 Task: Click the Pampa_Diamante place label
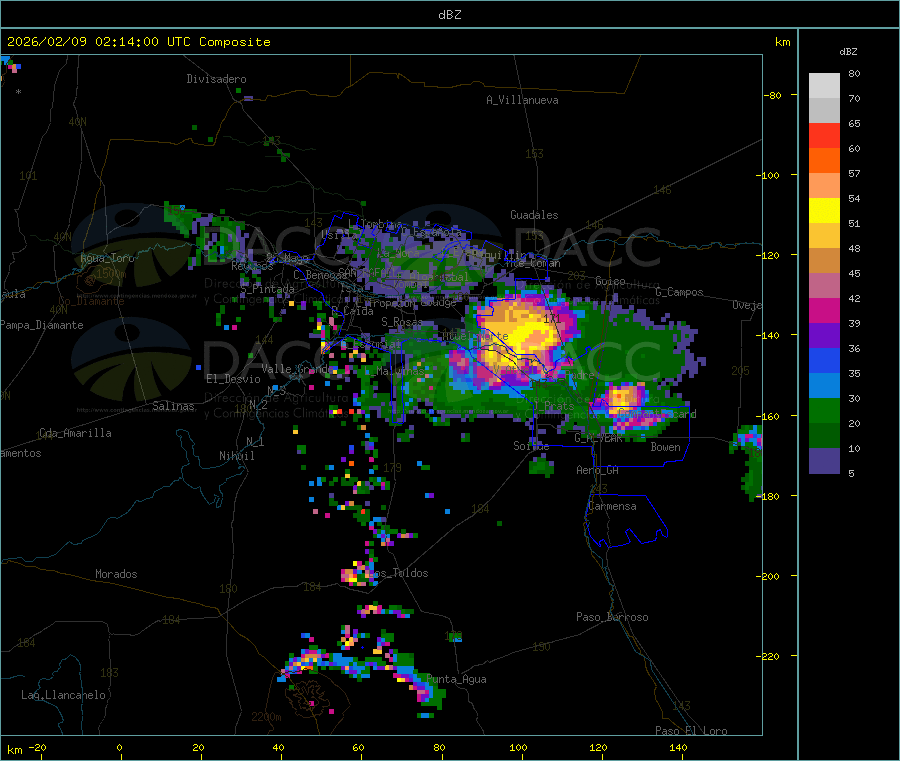pos(42,325)
